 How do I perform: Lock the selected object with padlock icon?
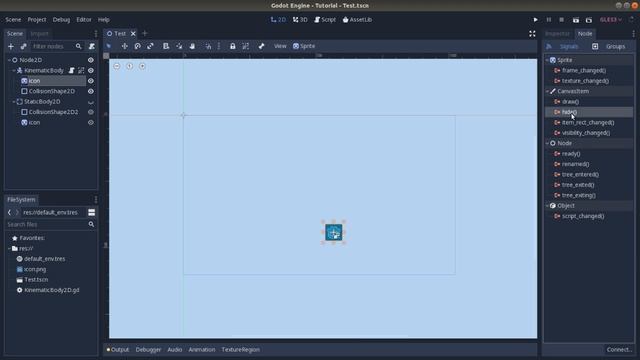(x=233, y=46)
